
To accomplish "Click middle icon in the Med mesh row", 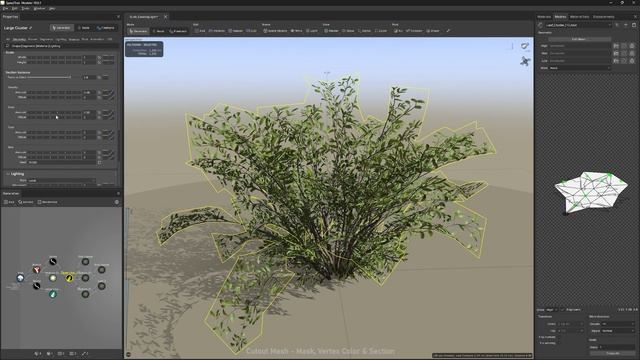I will [x=624, y=53].
